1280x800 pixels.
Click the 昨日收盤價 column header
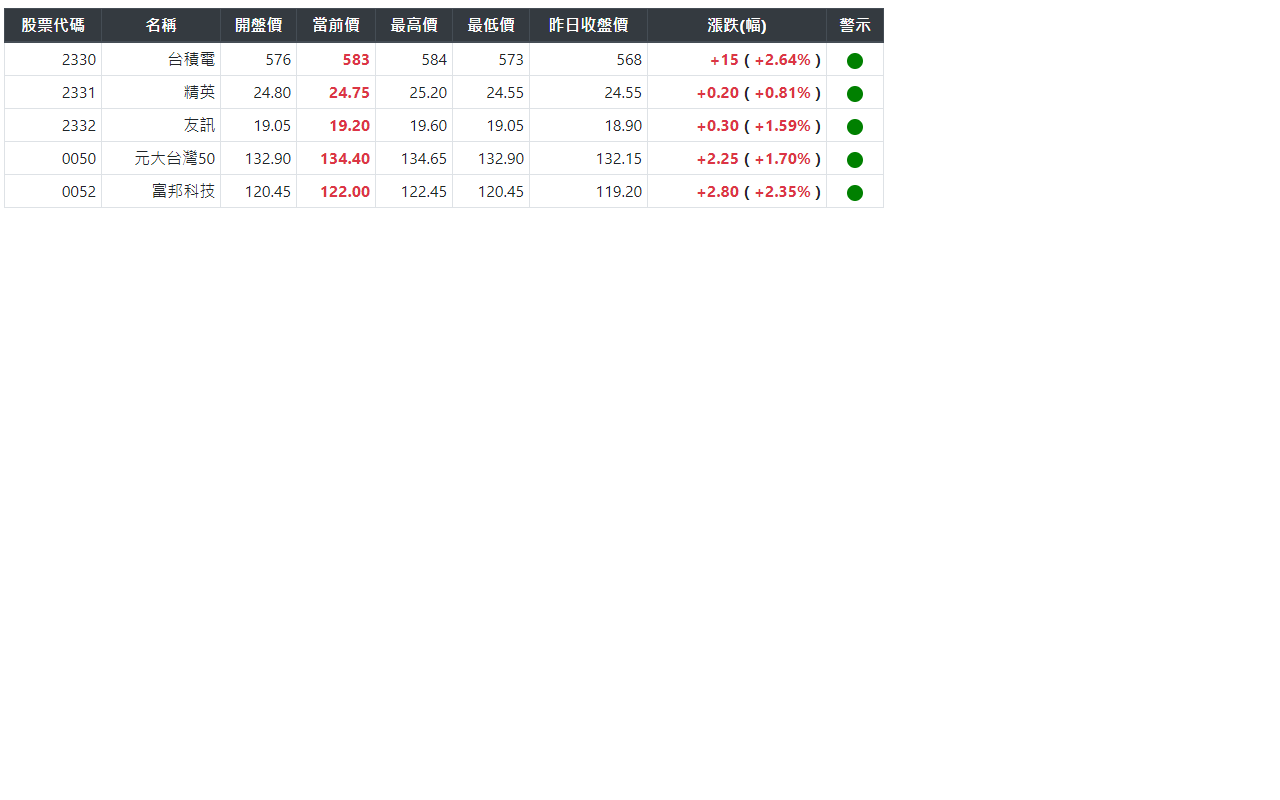[588, 25]
